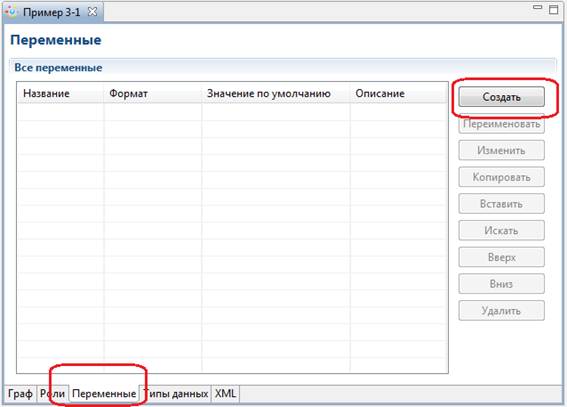Viewport: 567px width, 407px height.
Task: Click the Удалить button
Action: (502, 311)
